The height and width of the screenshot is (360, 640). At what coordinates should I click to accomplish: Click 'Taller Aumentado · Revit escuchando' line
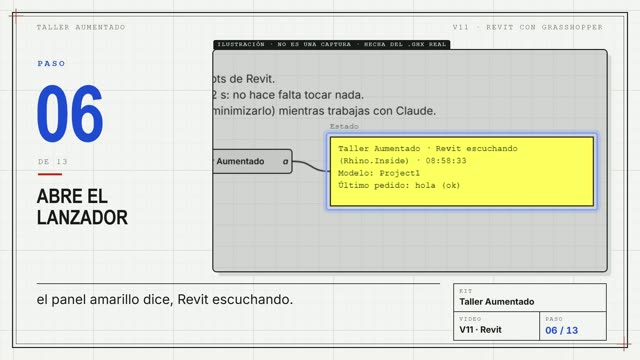(x=428, y=149)
